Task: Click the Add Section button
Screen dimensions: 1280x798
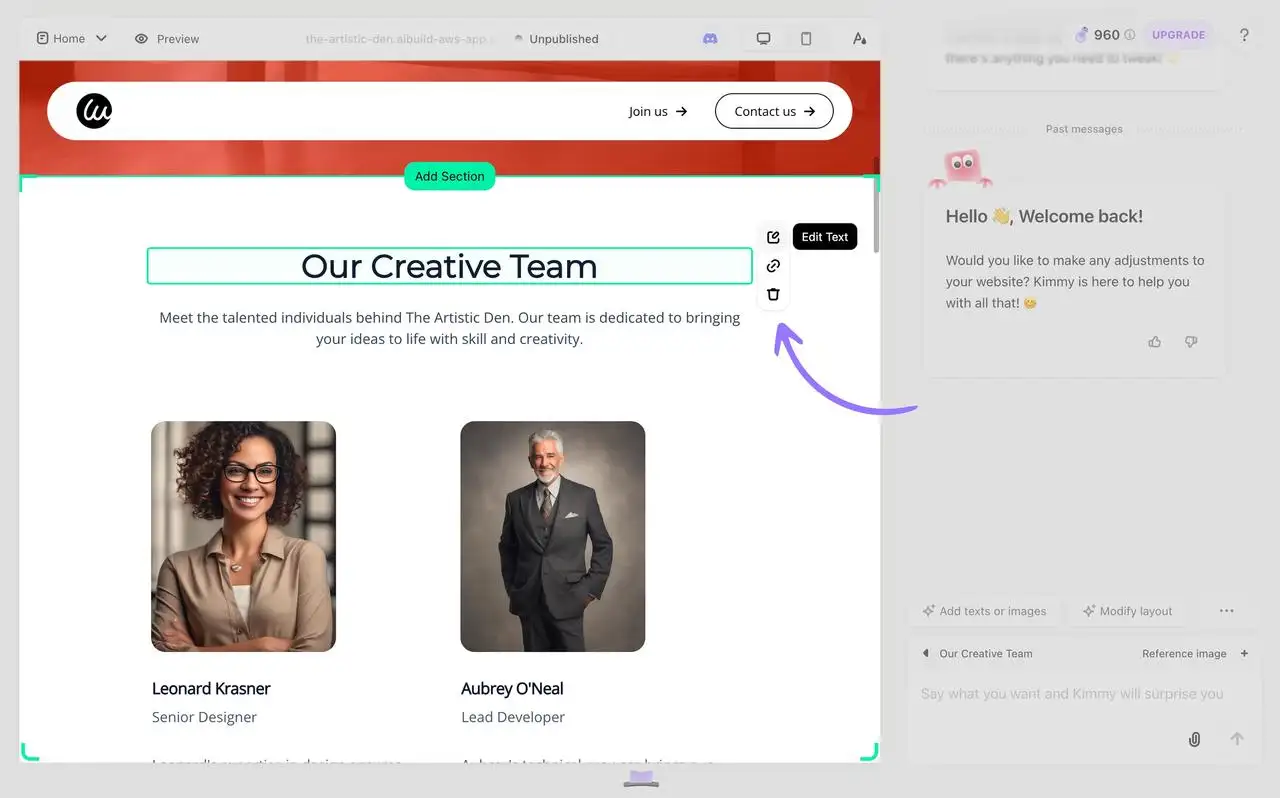Action: (449, 176)
